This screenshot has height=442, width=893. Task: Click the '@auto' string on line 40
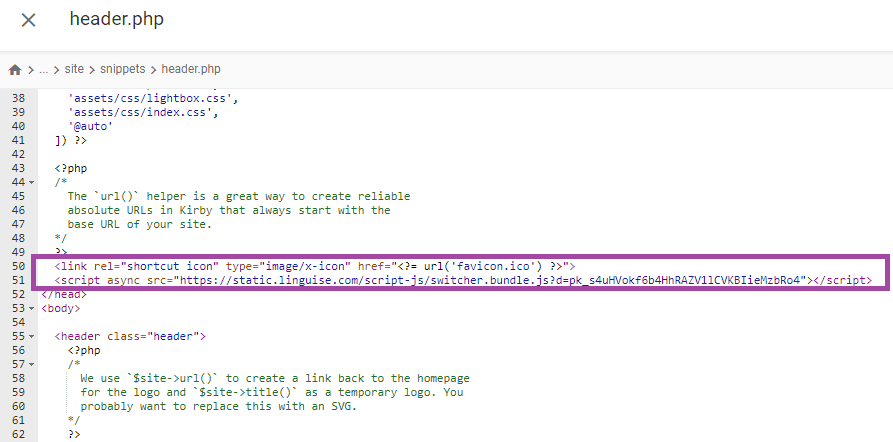pyautogui.click(x=90, y=126)
